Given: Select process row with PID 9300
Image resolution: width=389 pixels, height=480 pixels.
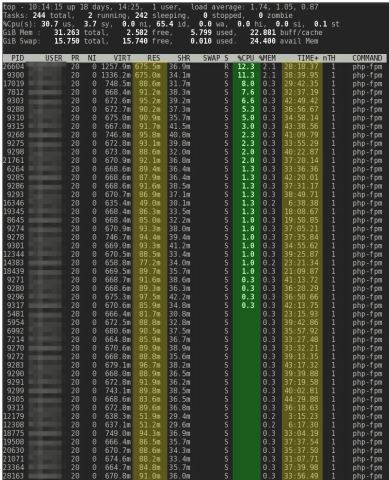Looking at the screenshot, I should tap(193, 75).
